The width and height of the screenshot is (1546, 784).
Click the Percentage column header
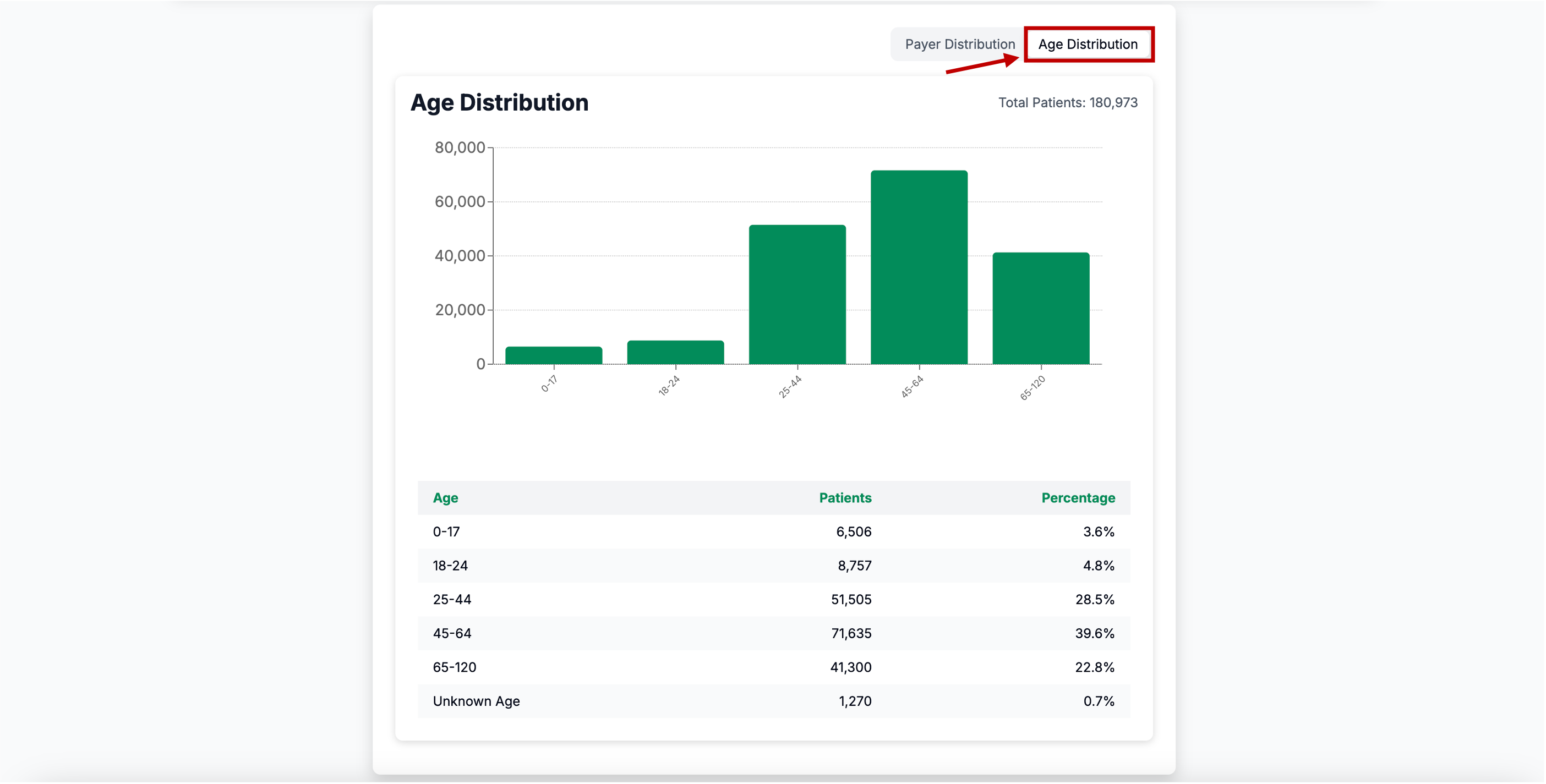pos(1077,498)
